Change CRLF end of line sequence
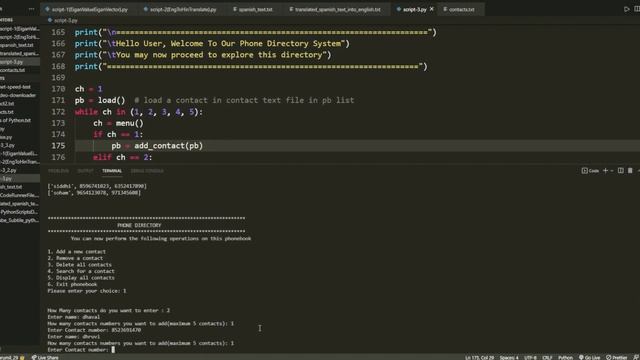This screenshot has width=640, height=360. point(547,357)
